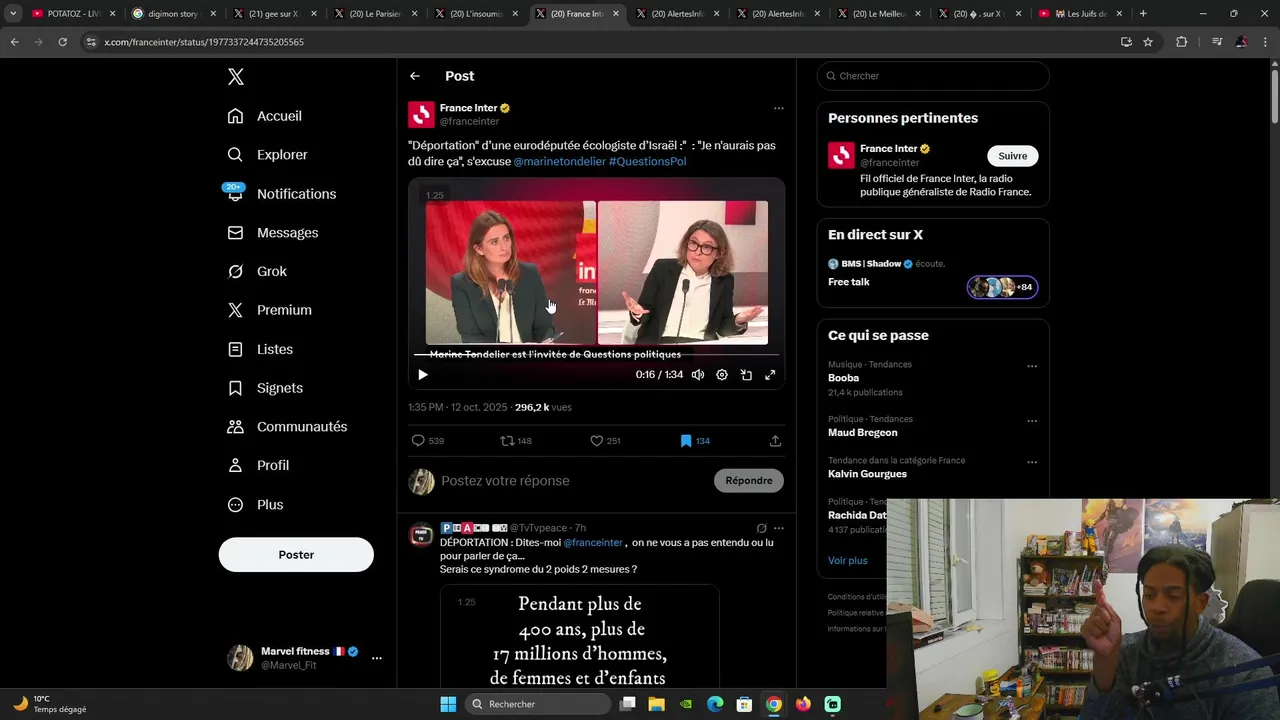The image size is (1280, 720).
Task: Switch to the POTATOZ live tab
Action: click(x=72, y=14)
